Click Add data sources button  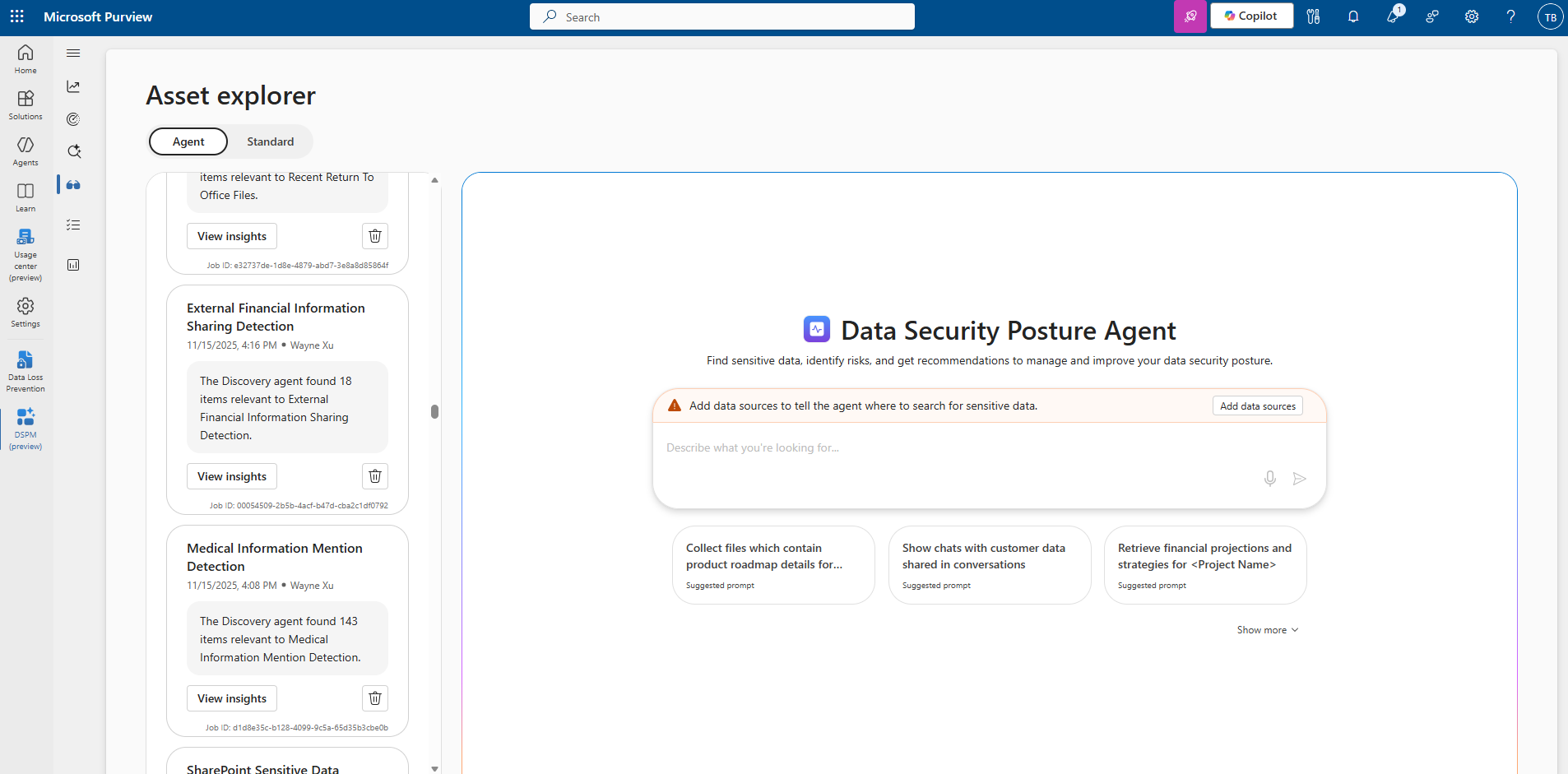coord(1258,406)
